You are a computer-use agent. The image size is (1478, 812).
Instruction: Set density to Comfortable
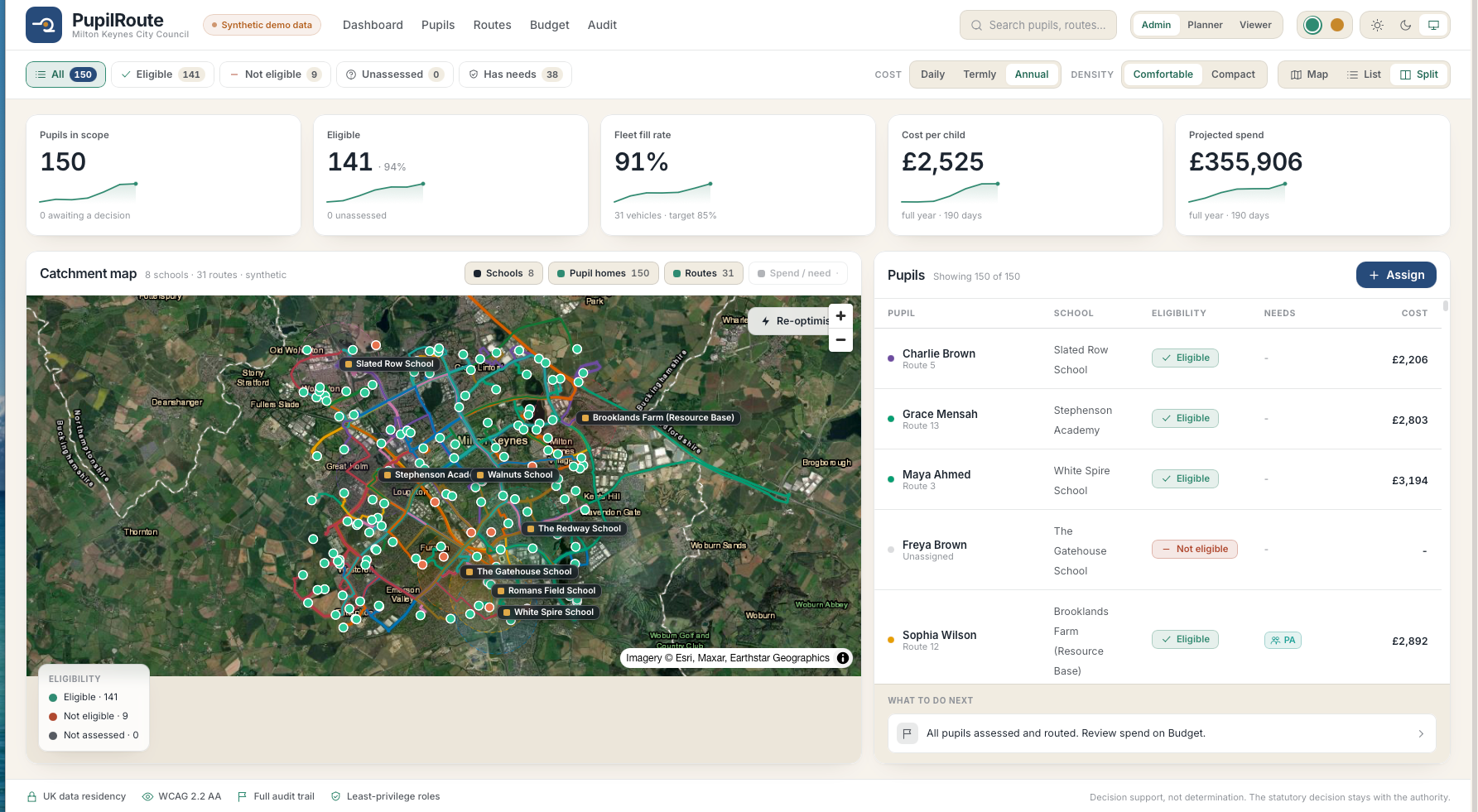click(1163, 74)
